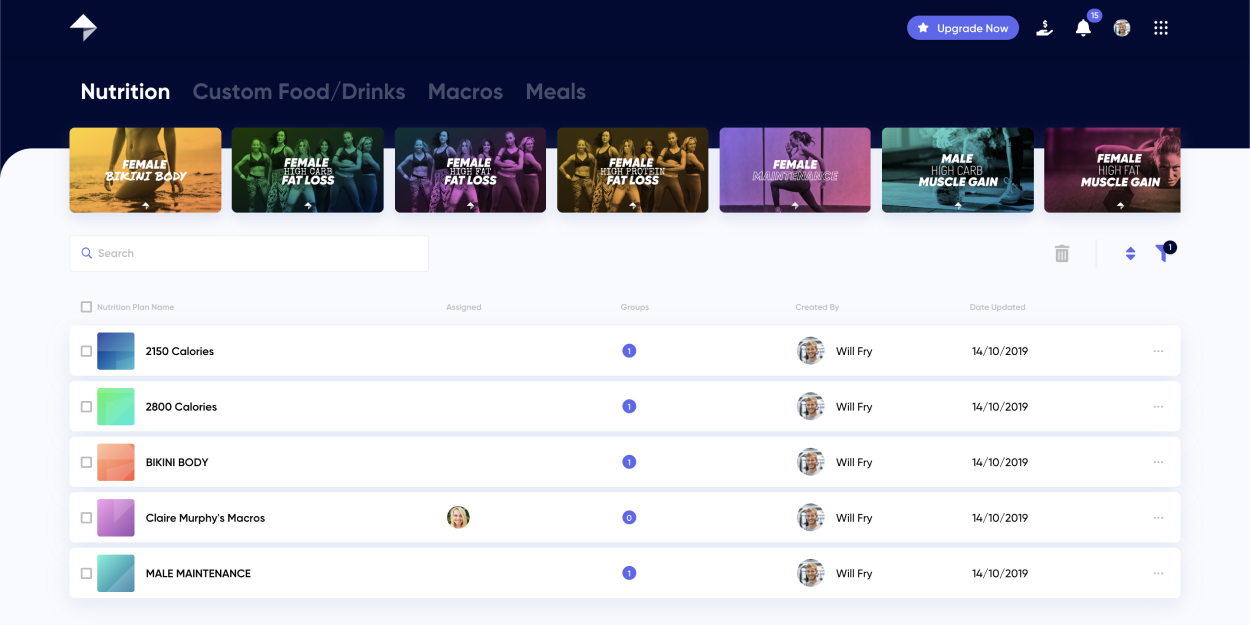This screenshot has width=1250, height=625.
Task: Click 14/10/2019 date on BIKINI BODY row
Action: click(x=1000, y=462)
